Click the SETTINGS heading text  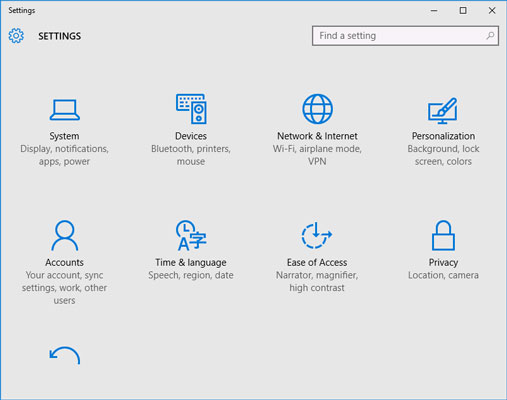click(59, 36)
